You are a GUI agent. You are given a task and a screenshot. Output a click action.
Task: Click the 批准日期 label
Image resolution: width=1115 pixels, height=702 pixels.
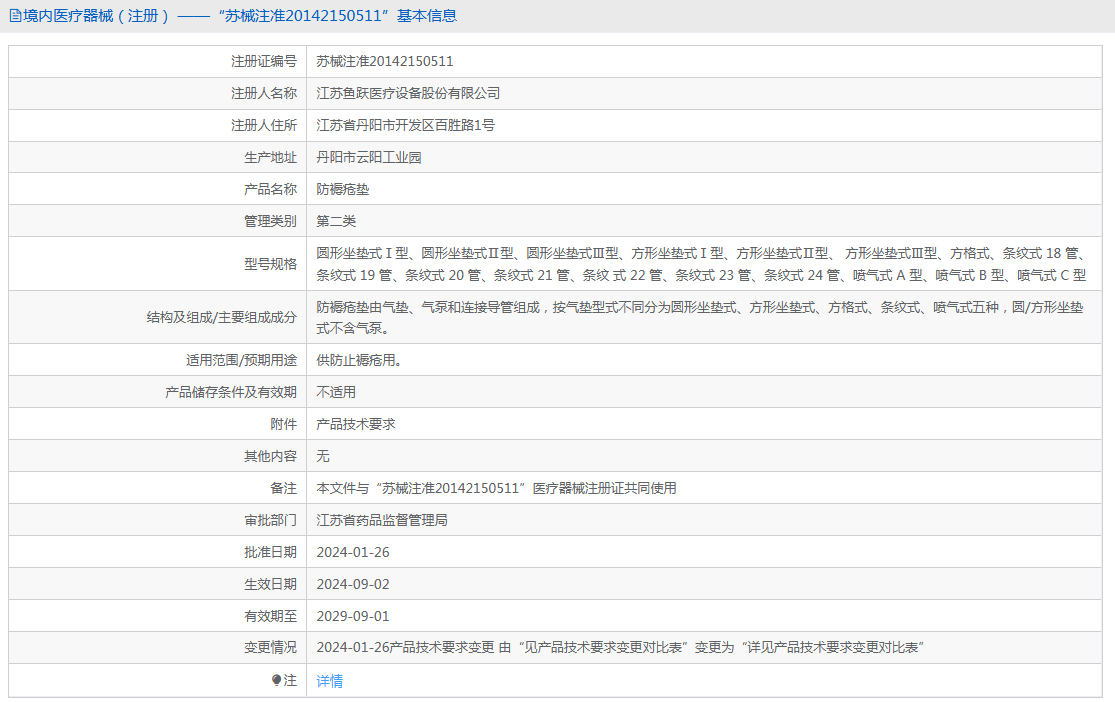270,552
